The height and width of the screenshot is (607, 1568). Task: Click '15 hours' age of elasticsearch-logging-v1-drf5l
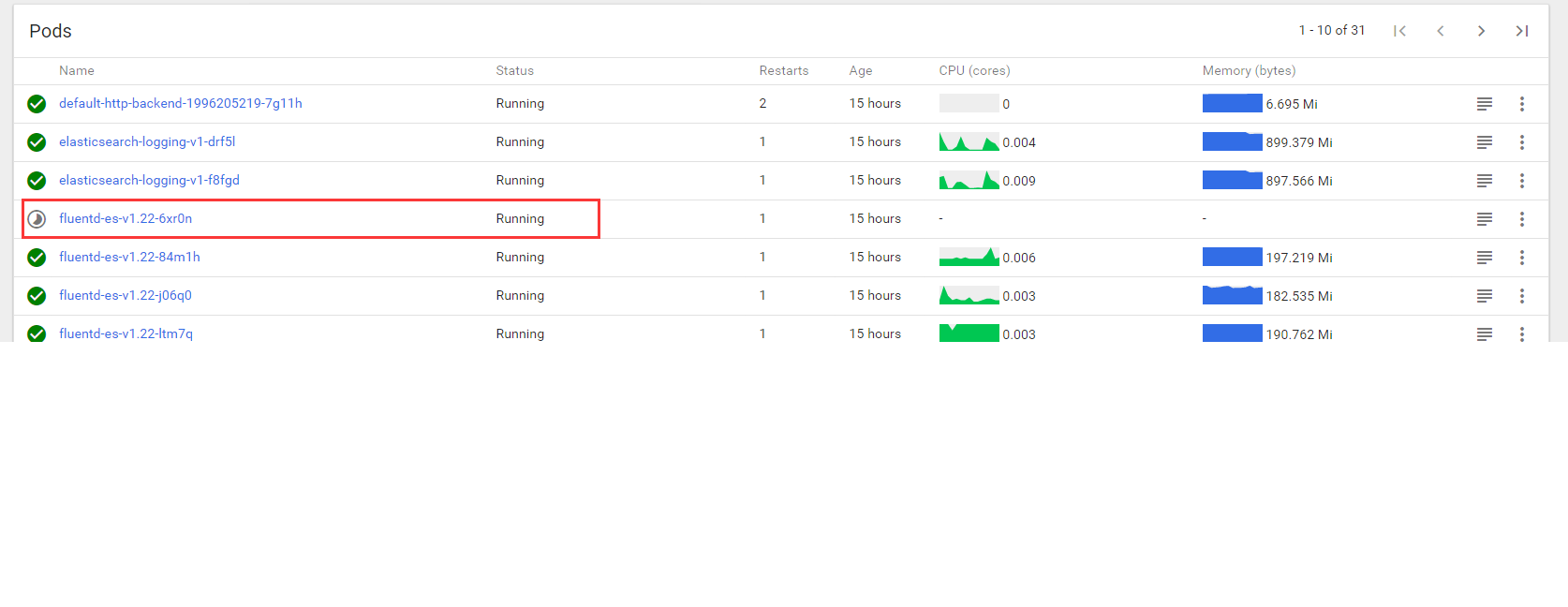pyautogui.click(x=875, y=141)
